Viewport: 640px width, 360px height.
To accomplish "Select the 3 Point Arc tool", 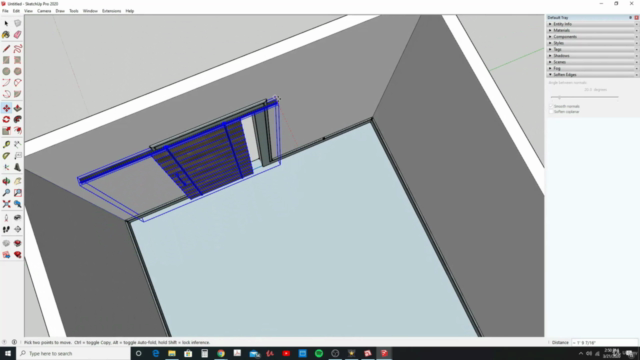I will tap(6, 94).
